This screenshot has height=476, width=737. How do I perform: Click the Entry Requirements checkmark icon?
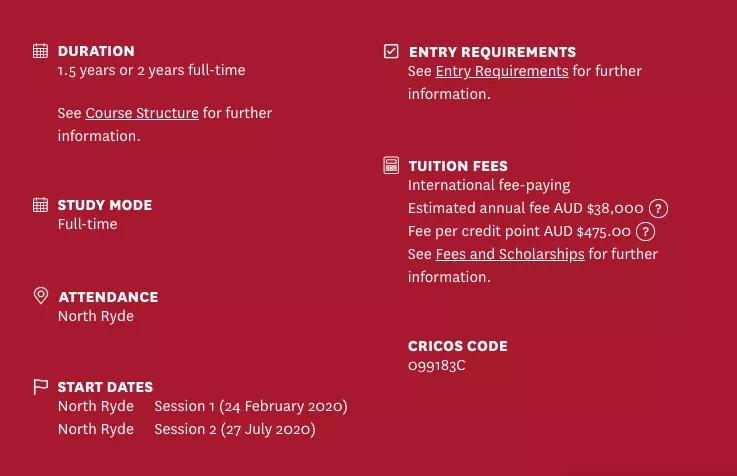pyautogui.click(x=391, y=51)
